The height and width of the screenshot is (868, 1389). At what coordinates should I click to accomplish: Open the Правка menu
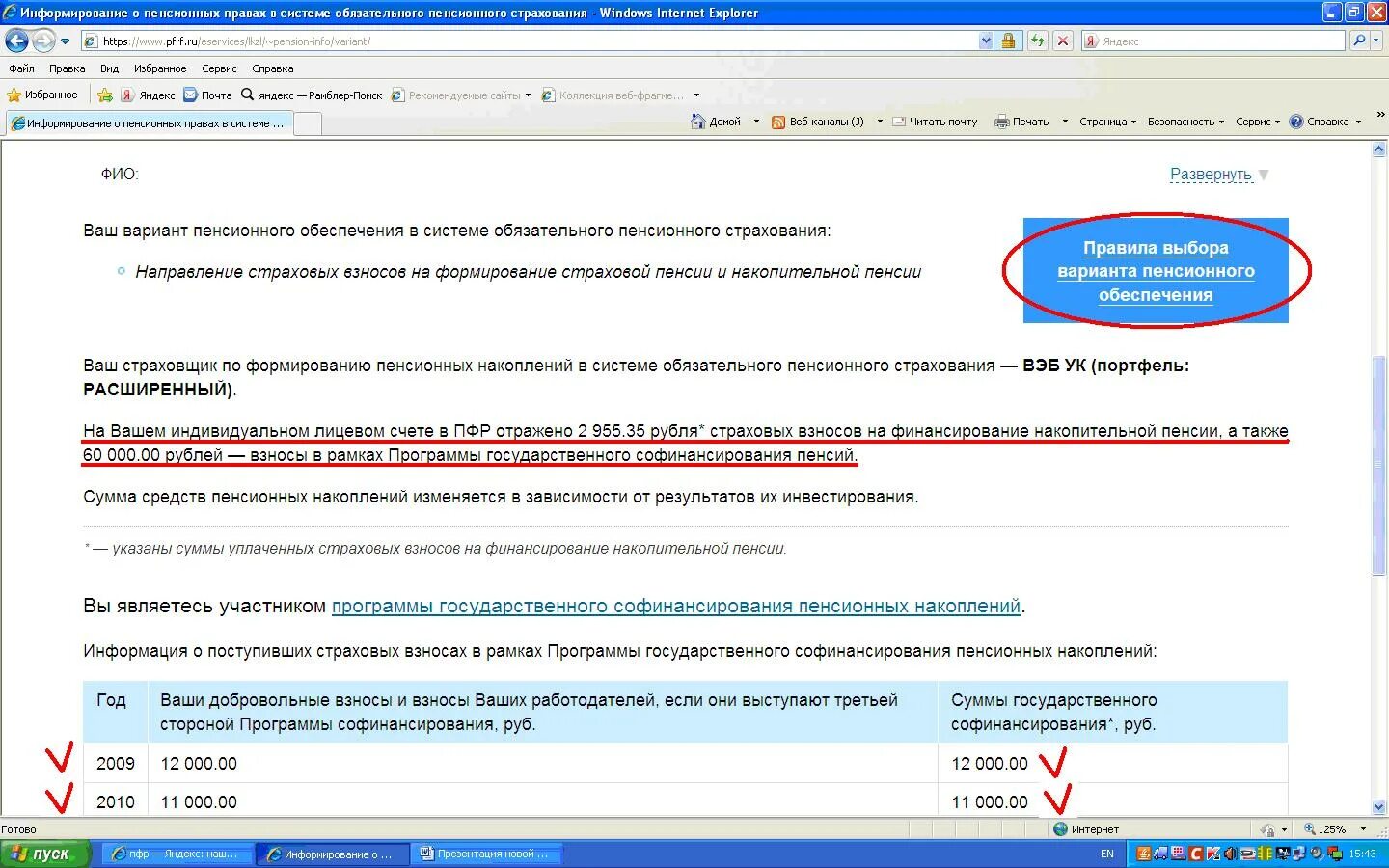point(67,68)
